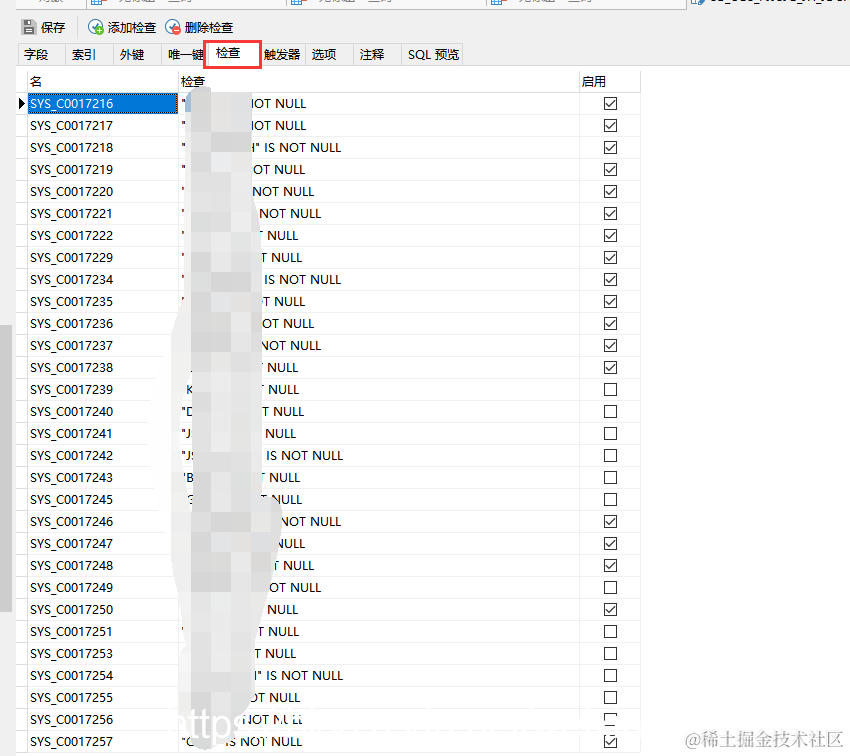Click the 添加检查 button label

click(132, 28)
